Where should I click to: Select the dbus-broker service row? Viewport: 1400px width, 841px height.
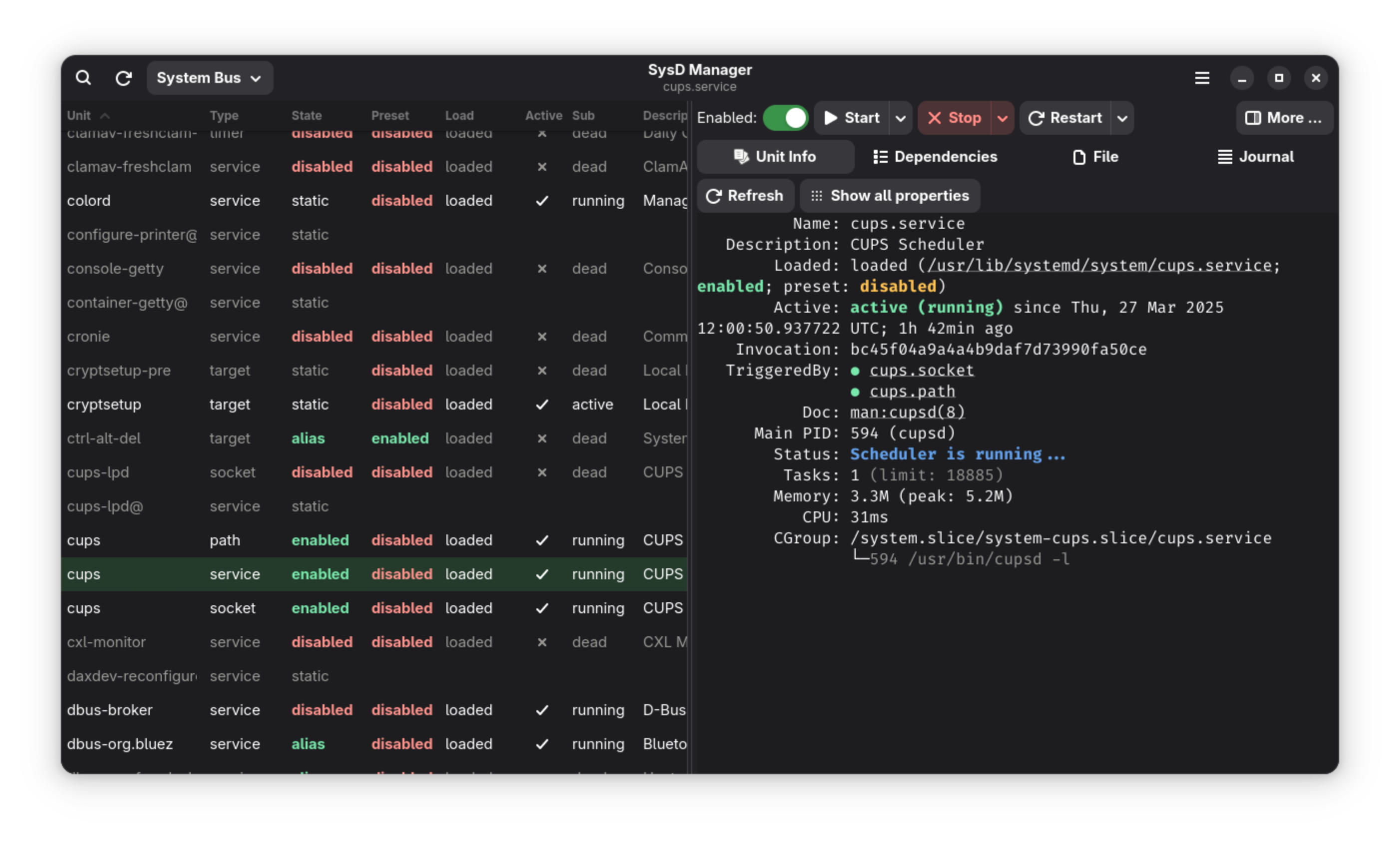tap(374, 710)
